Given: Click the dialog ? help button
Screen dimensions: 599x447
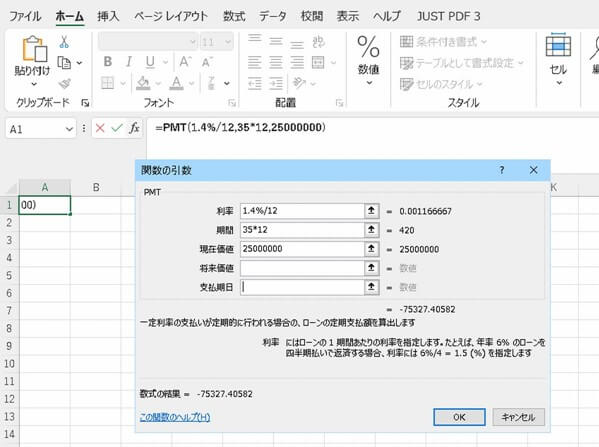Looking at the screenshot, I should click(x=502, y=170).
